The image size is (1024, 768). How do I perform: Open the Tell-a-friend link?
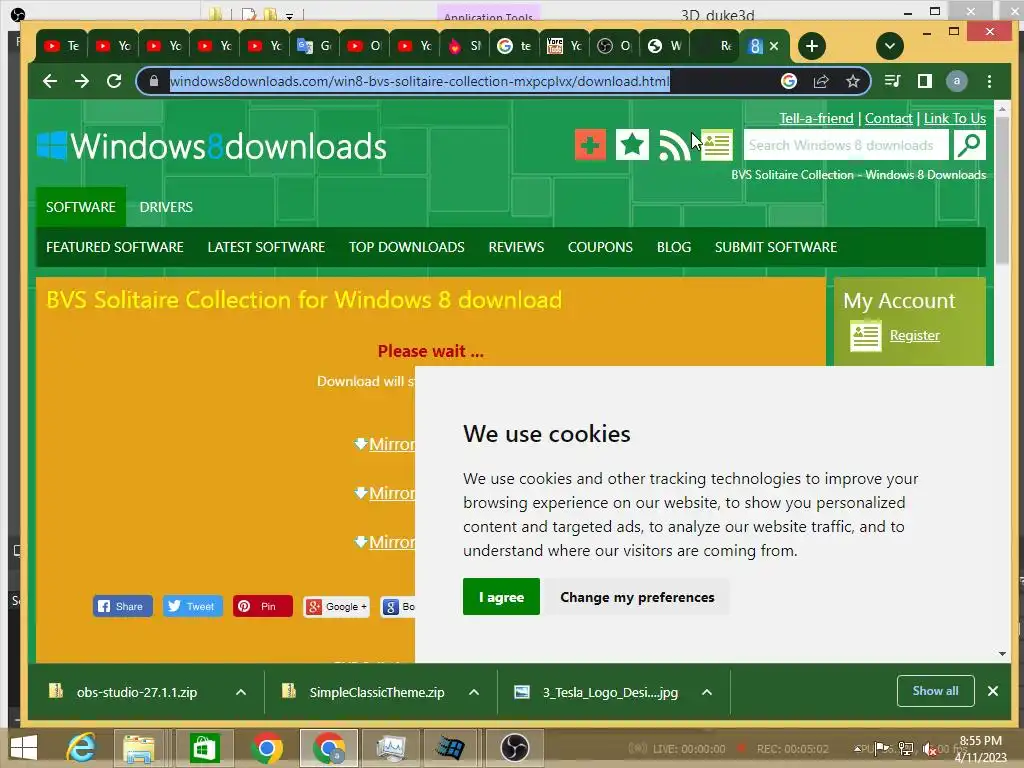[816, 118]
